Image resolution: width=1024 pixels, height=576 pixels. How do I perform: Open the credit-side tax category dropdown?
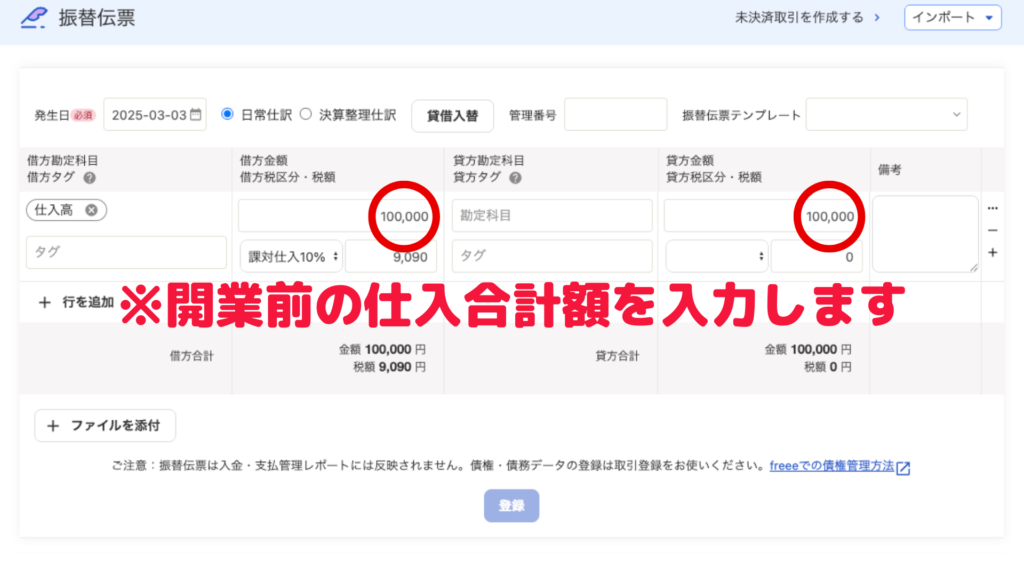click(715, 256)
